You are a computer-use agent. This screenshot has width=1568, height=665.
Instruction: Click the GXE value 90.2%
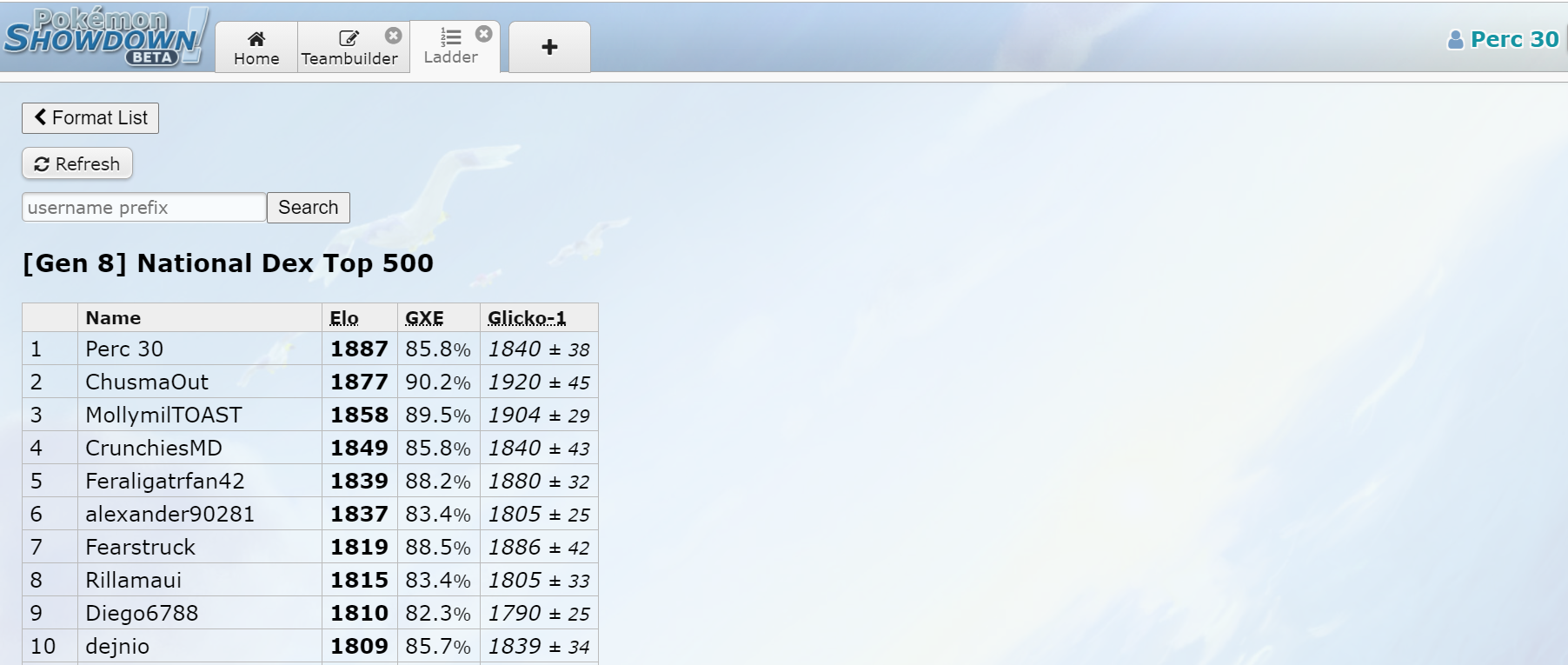click(438, 382)
